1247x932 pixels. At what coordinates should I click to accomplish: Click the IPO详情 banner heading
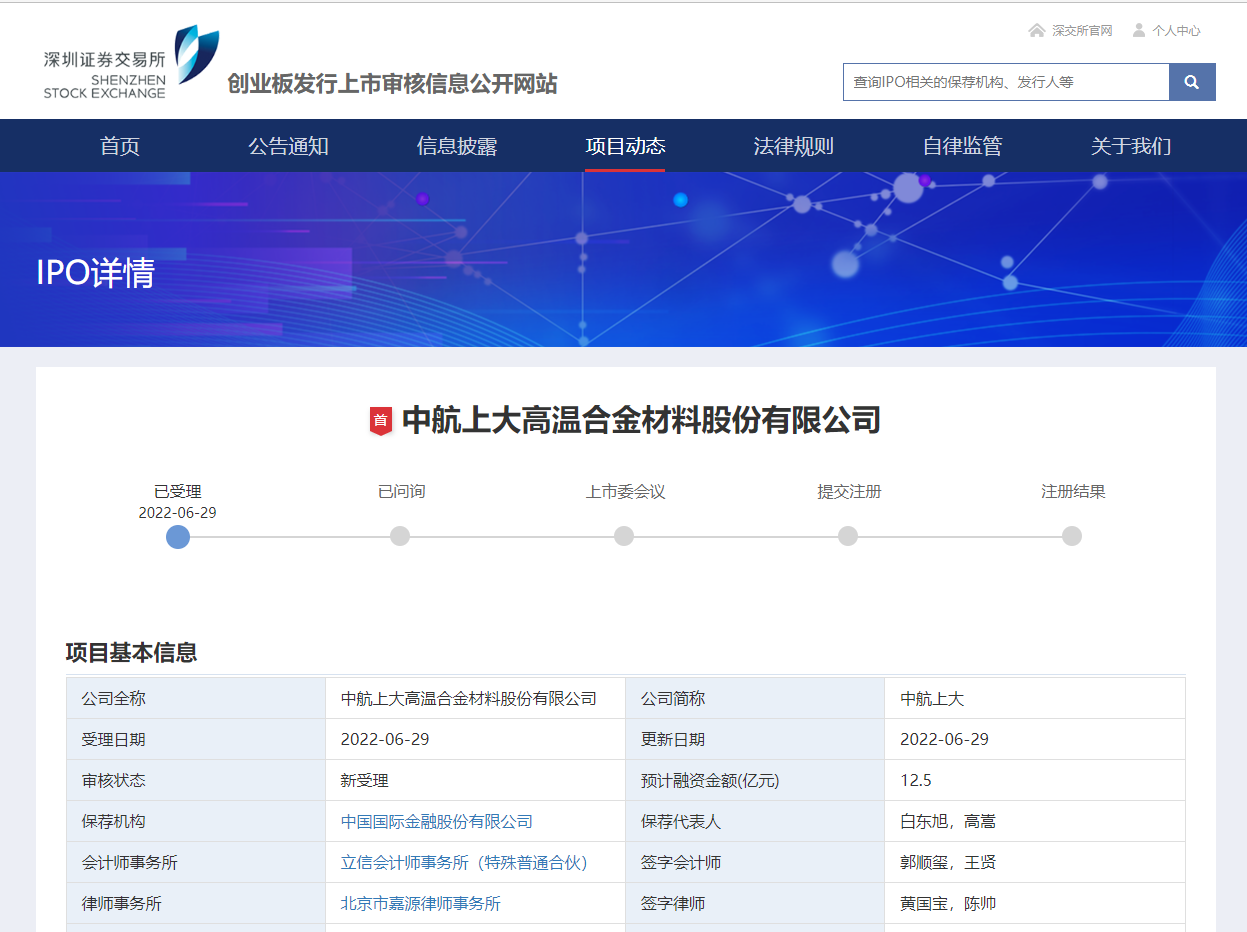point(96,272)
